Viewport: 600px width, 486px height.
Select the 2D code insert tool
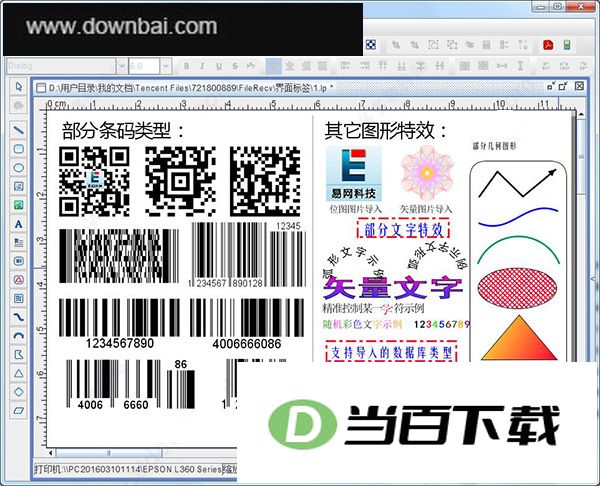click(18, 298)
